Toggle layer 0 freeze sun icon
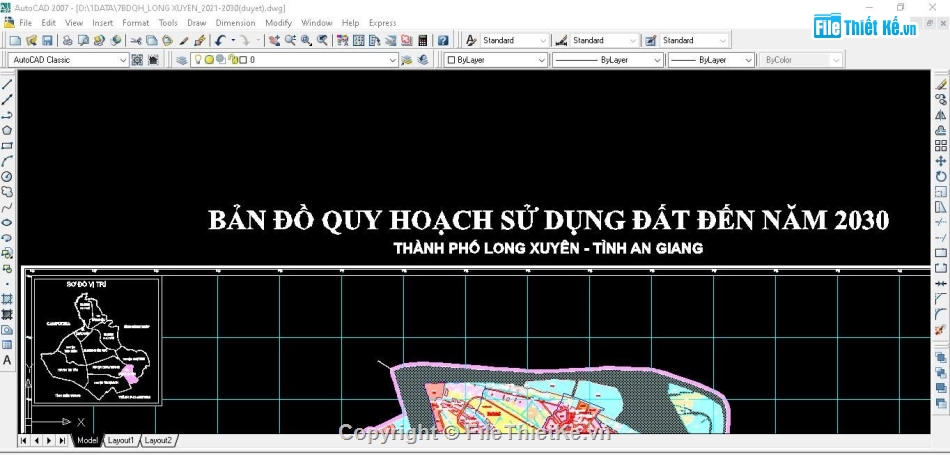Viewport: 950px width, 455px height. (209, 60)
